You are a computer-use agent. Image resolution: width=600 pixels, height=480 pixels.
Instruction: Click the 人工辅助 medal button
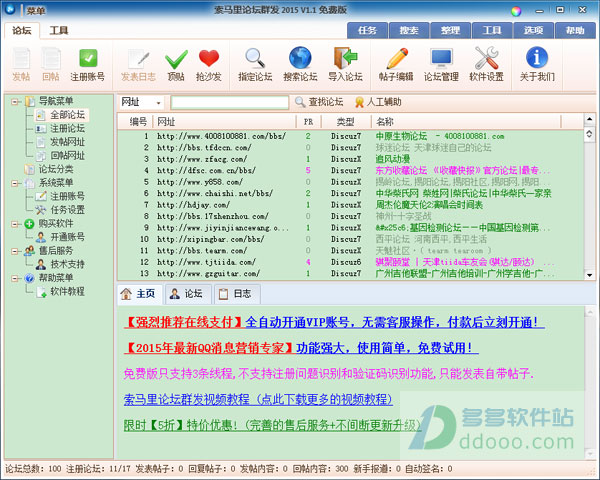pyautogui.click(x=378, y=102)
